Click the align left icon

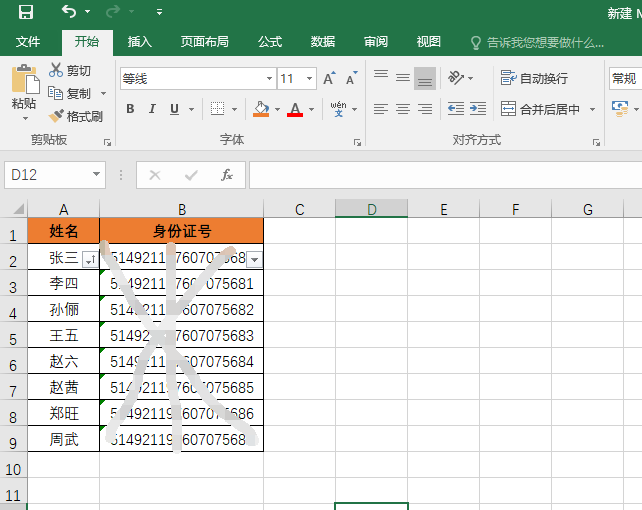tap(381, 109)
